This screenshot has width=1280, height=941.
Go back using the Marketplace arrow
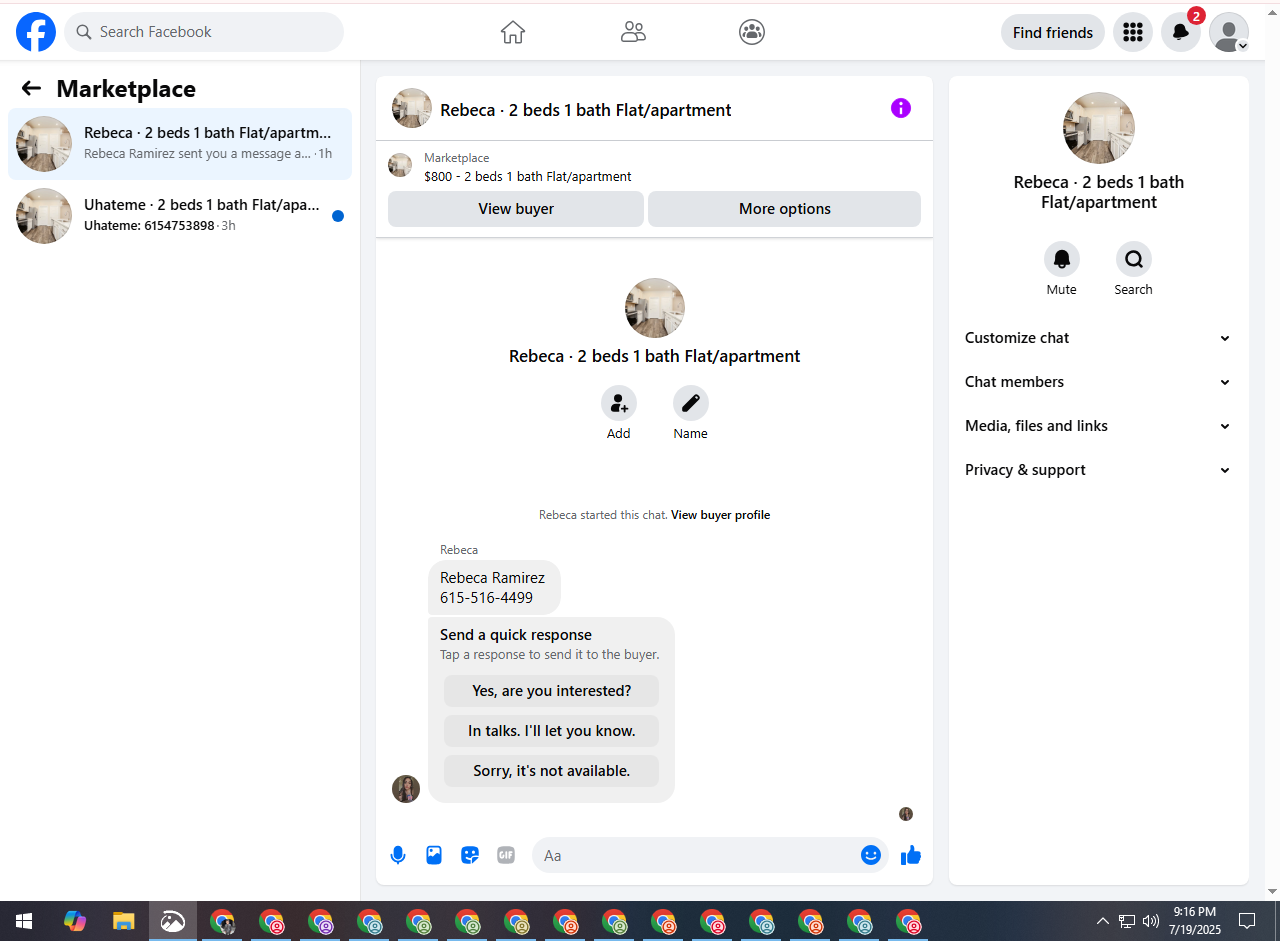(31, 89)
